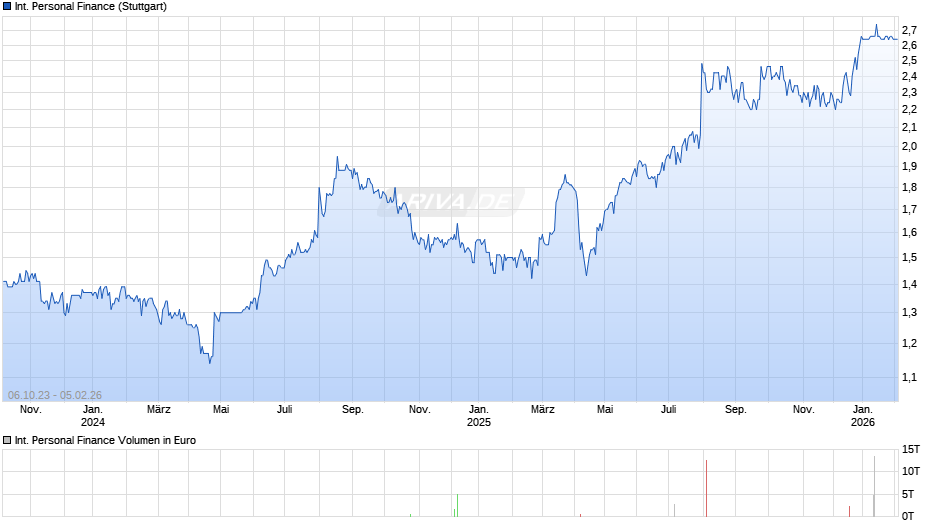The height and width of the screenshot is (526, 940).
Task: Click the blue legend square beside Int. Personal Finance (Stuttgart)
Action: pos(7,7)
